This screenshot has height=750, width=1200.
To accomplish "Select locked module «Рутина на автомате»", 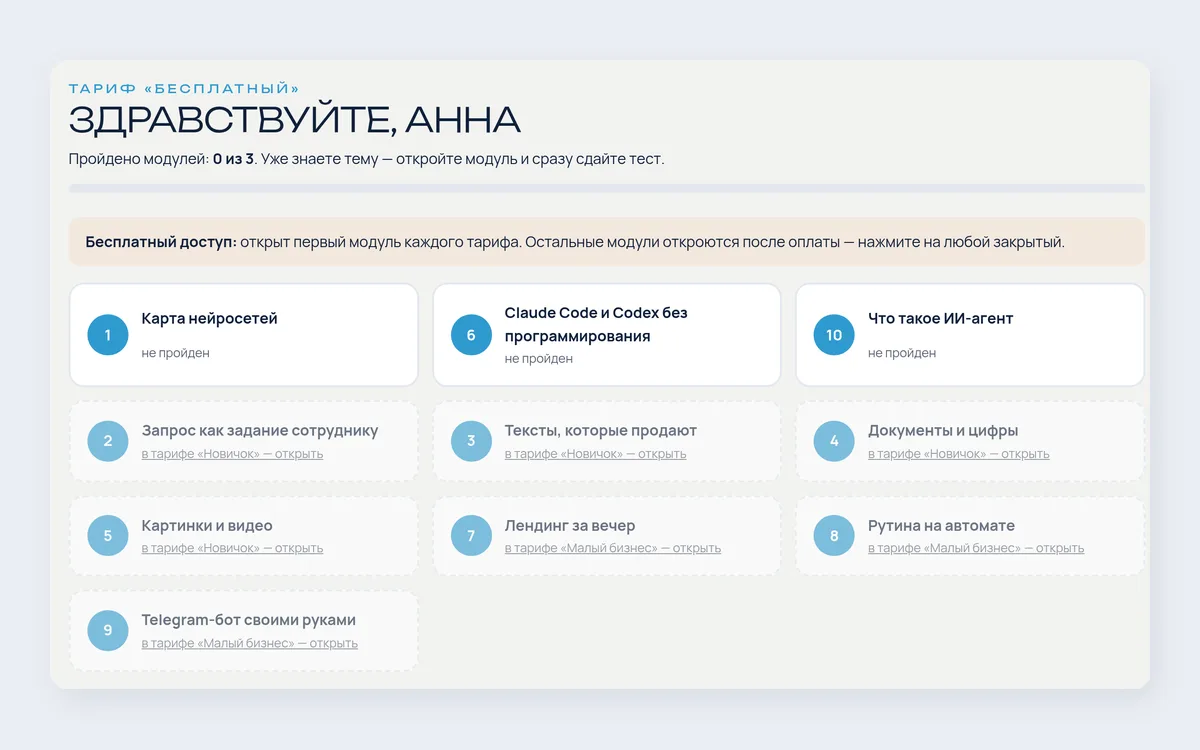I will [x=970, y=536].
